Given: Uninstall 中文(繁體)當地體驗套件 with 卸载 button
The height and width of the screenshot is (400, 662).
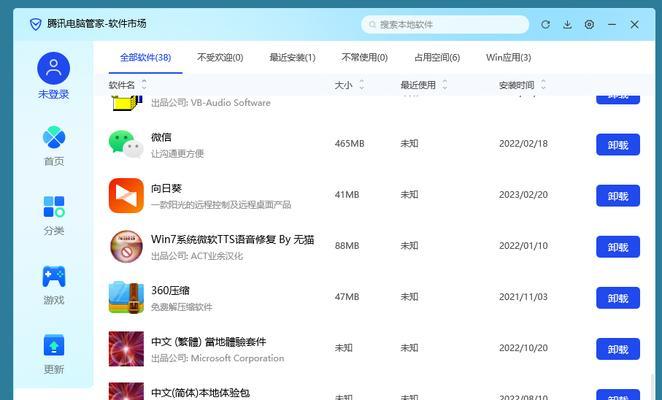Looking at the screenshot, I should point(618,349).
